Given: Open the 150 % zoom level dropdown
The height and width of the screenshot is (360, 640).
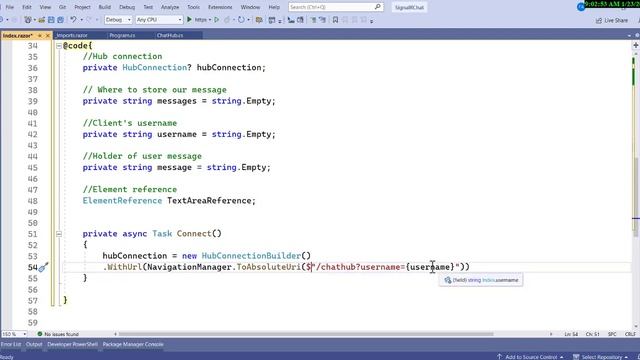Looking at the screenshot, I should coord(13,334).
